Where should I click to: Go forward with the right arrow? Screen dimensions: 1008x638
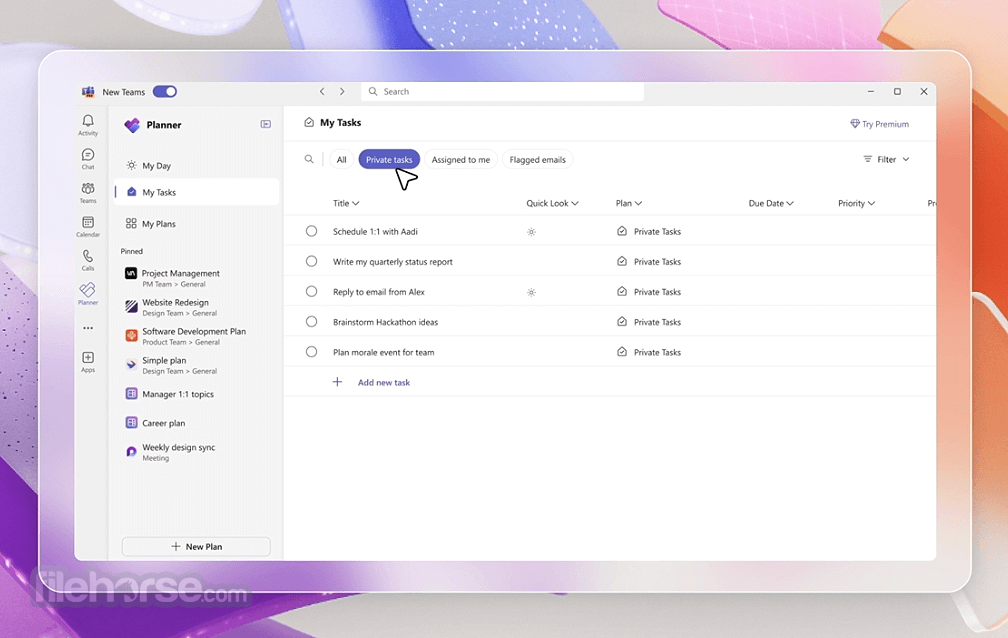342,91
